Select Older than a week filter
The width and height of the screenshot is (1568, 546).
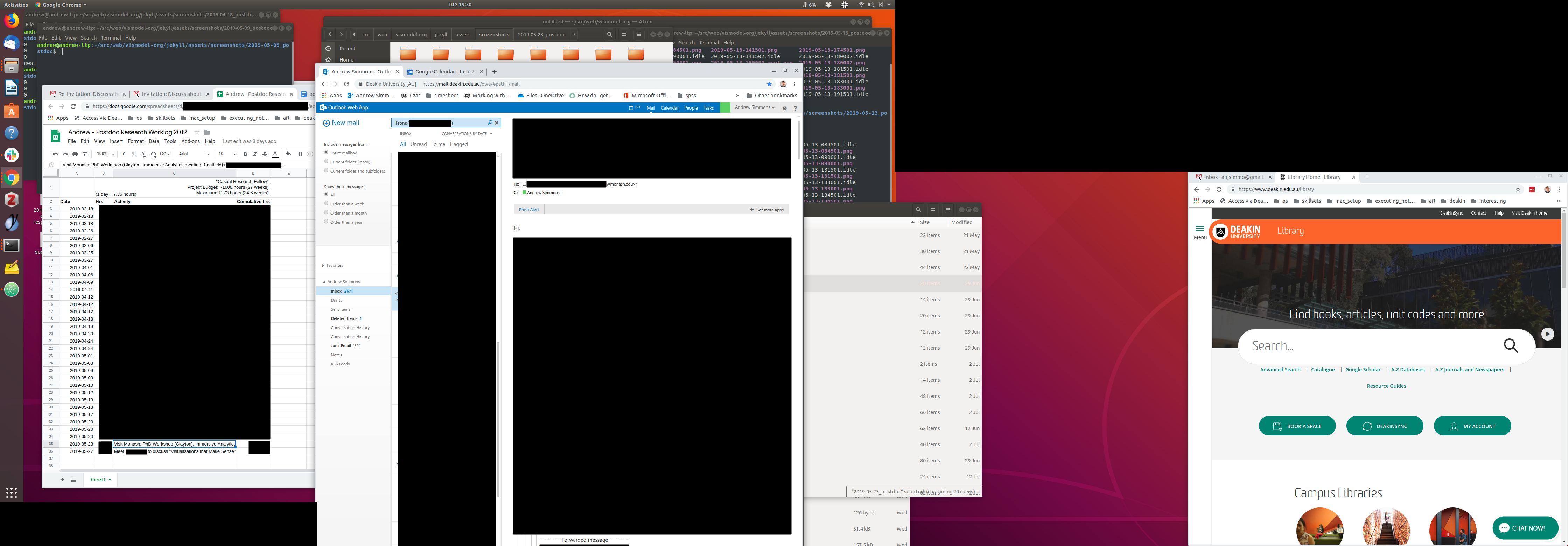[326, 203]
